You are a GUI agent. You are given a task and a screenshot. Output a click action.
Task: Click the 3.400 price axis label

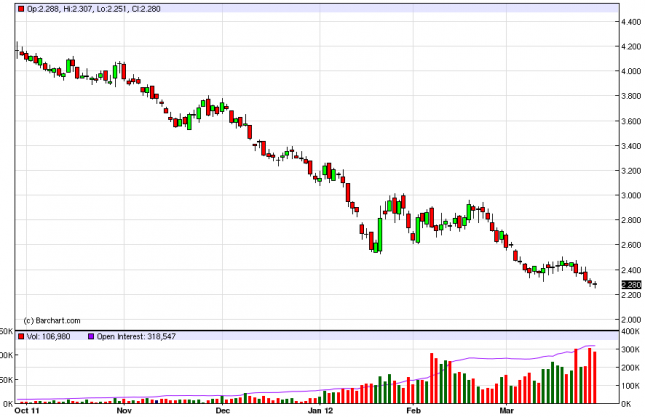click(x=631, y=146)
